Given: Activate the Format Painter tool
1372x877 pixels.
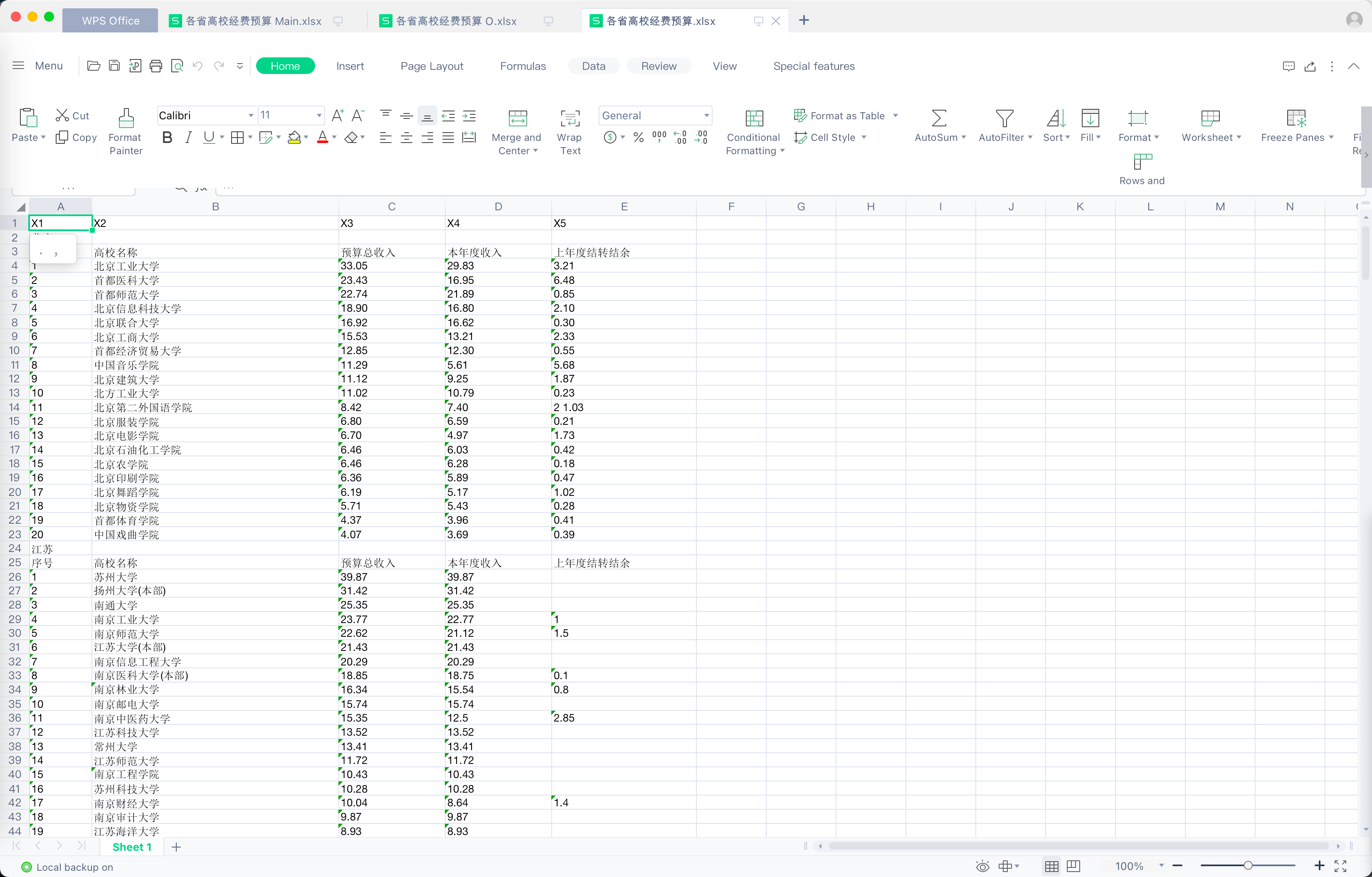Looking at the screenshot, I should pyautogui.click(x=126, y=131).
